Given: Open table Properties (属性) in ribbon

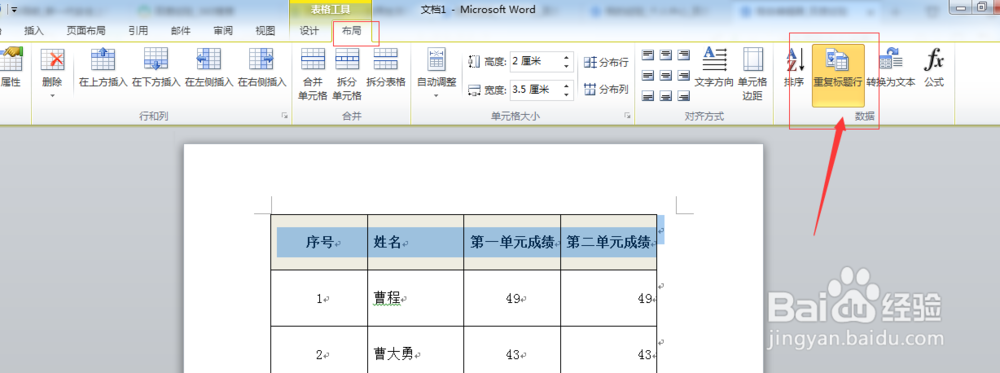Looking at the screenshot, I should click(10, 67).
